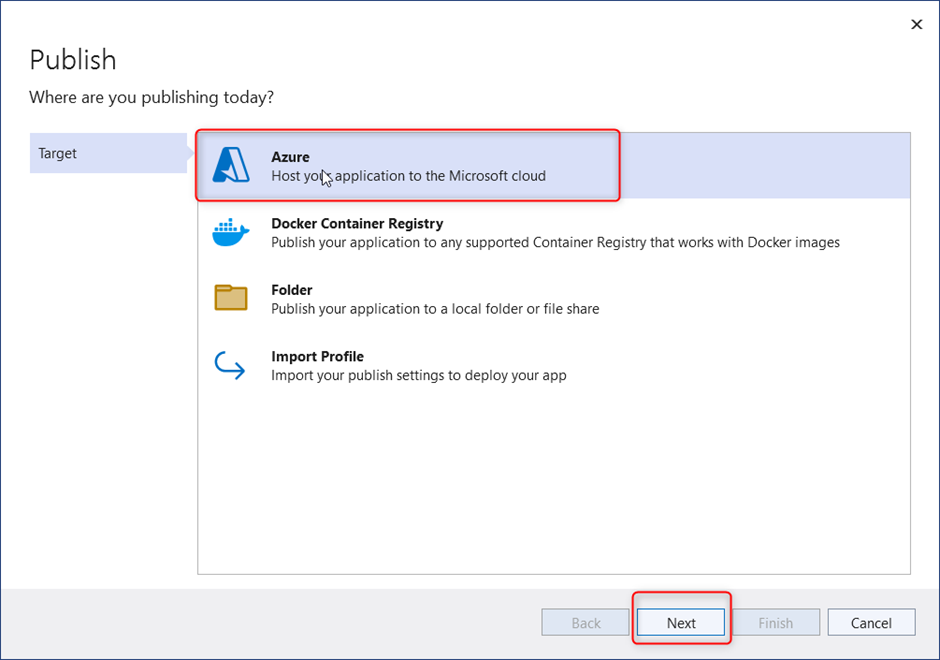The height and width of the screenshot is (660, 940).
Task: Click the Next button
Action: point(681,623)
